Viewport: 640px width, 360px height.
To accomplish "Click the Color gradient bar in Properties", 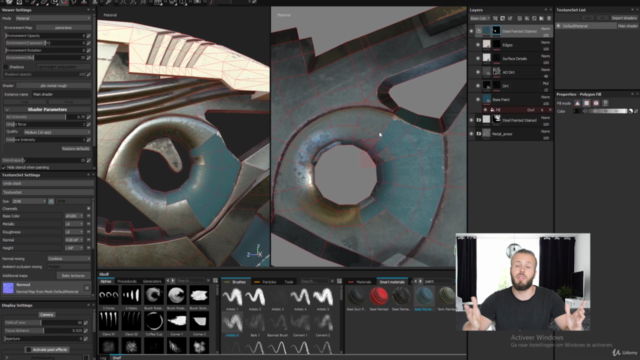I will pos(600,111).
